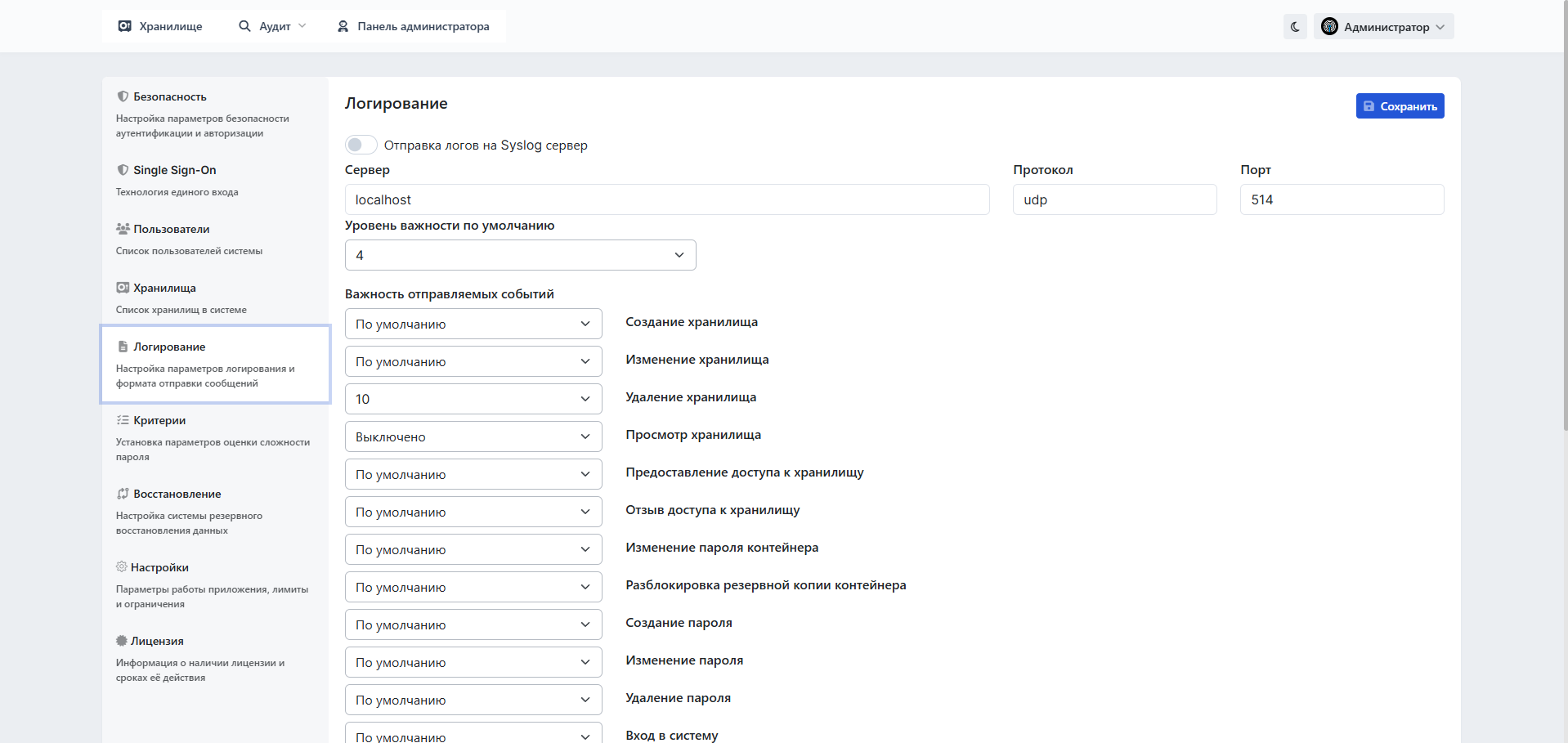Open severity dropdown for Удаление хранилища
Screen dimensions: 1568x743
click(x=473, y=399)
